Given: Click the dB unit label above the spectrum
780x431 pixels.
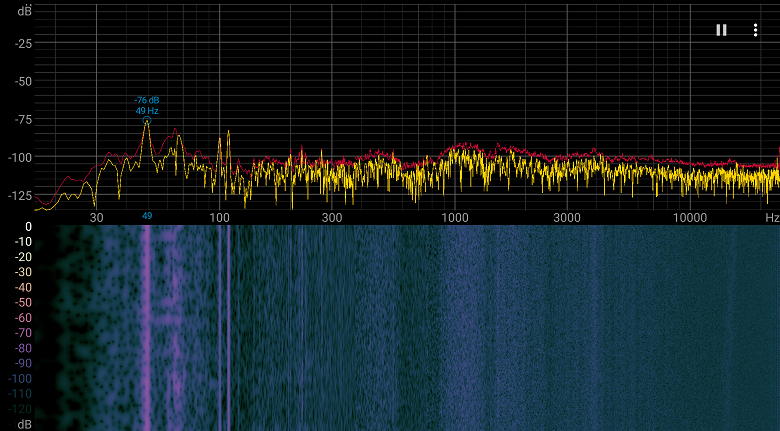Looking at the screenshot, I should (x=25, y=11).
